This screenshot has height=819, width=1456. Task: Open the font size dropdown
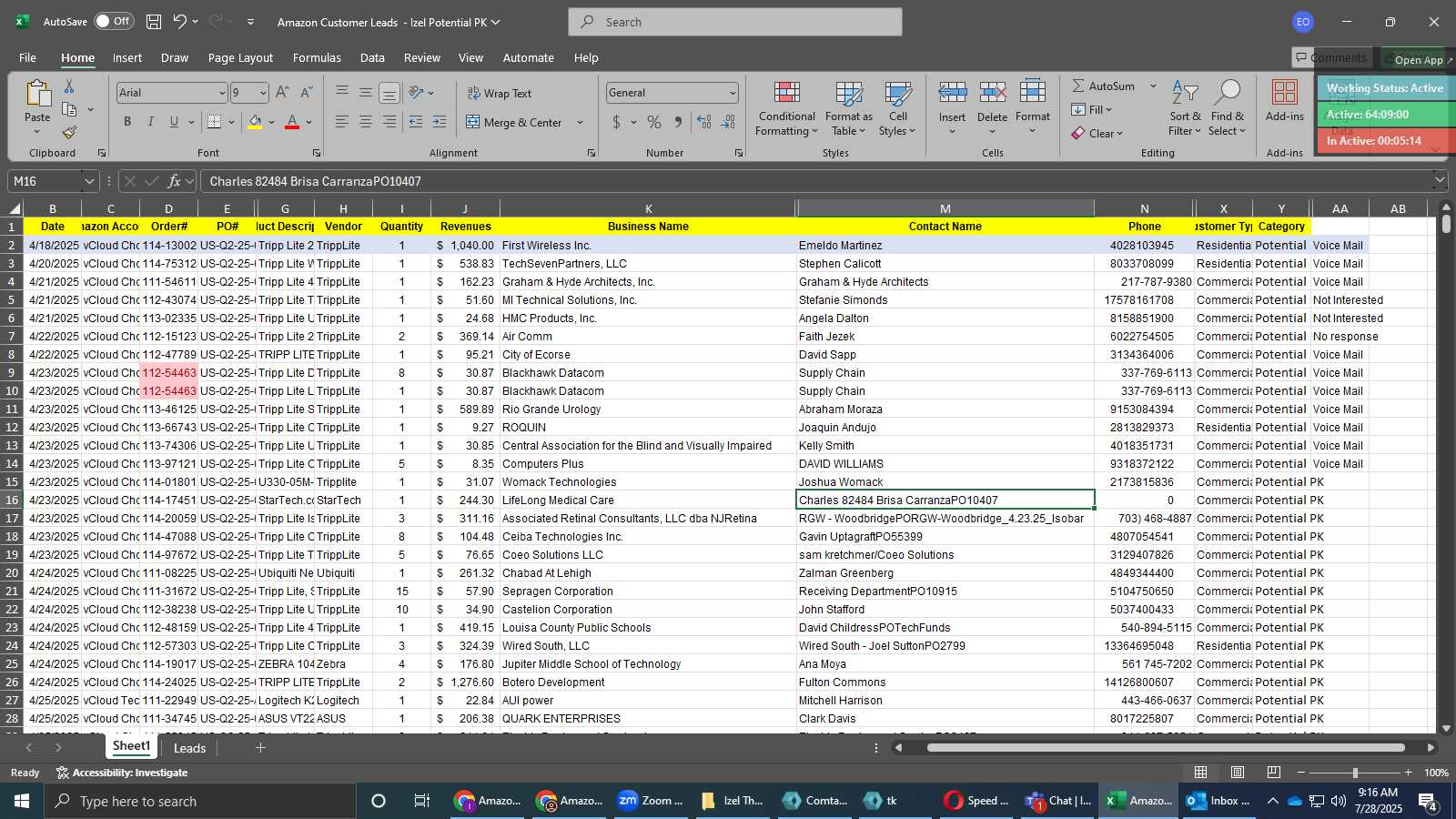click(263, 93)
